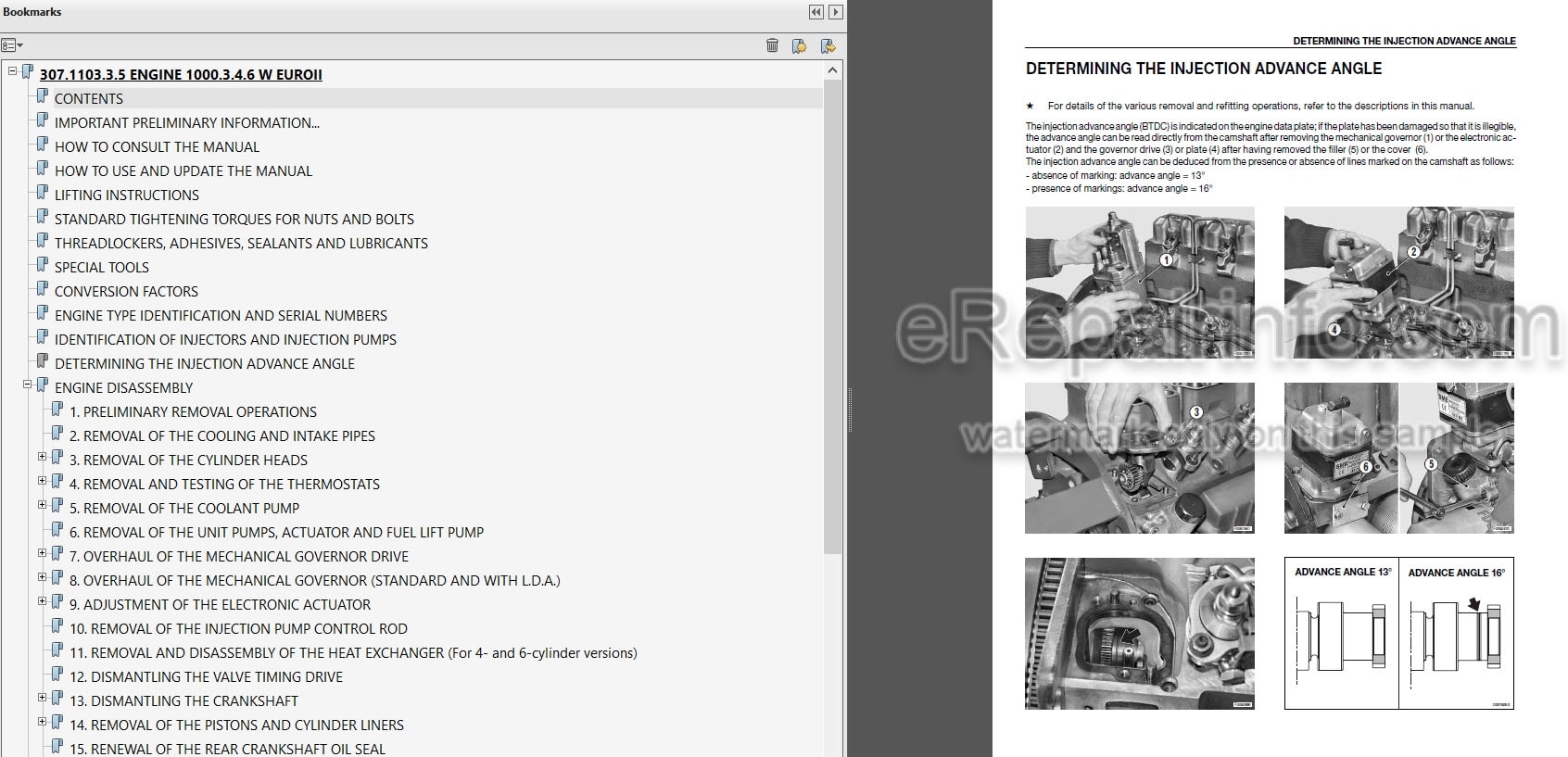Image resolution: width=1568 pixels, height=757 pixels.
Task: Expand 9. ADJUSTMENT OF THE ELECTRONIC ACTUATOR
Action: coord(43,601)
